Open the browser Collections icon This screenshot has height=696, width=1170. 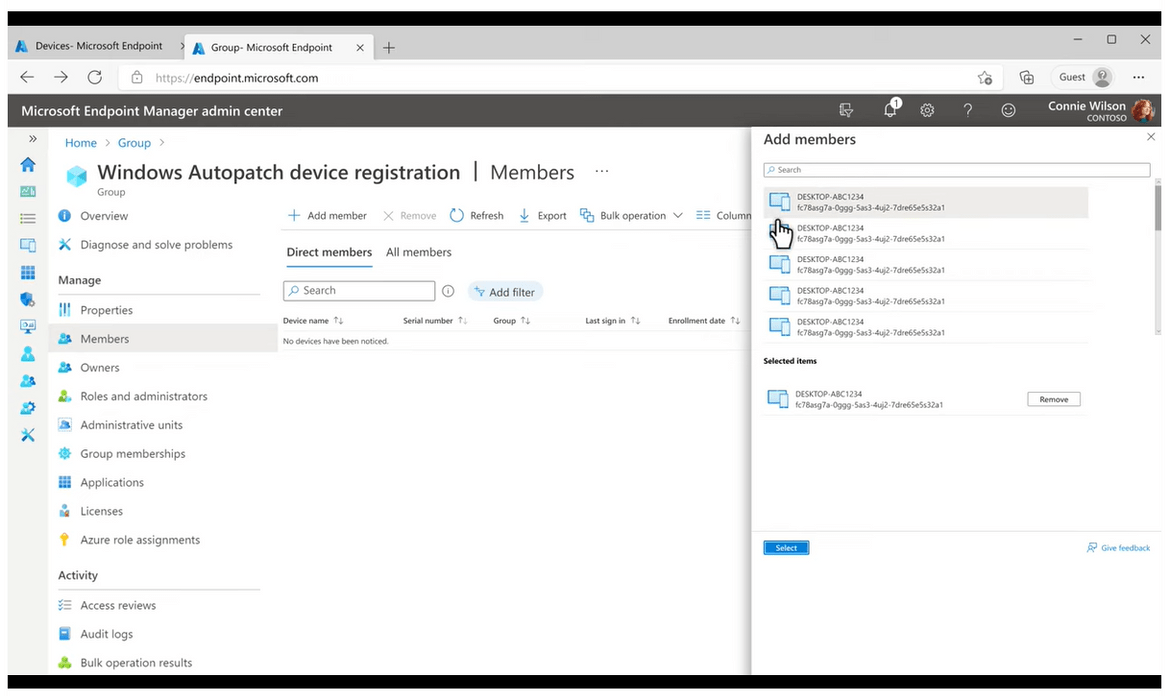click(1027, 78)
